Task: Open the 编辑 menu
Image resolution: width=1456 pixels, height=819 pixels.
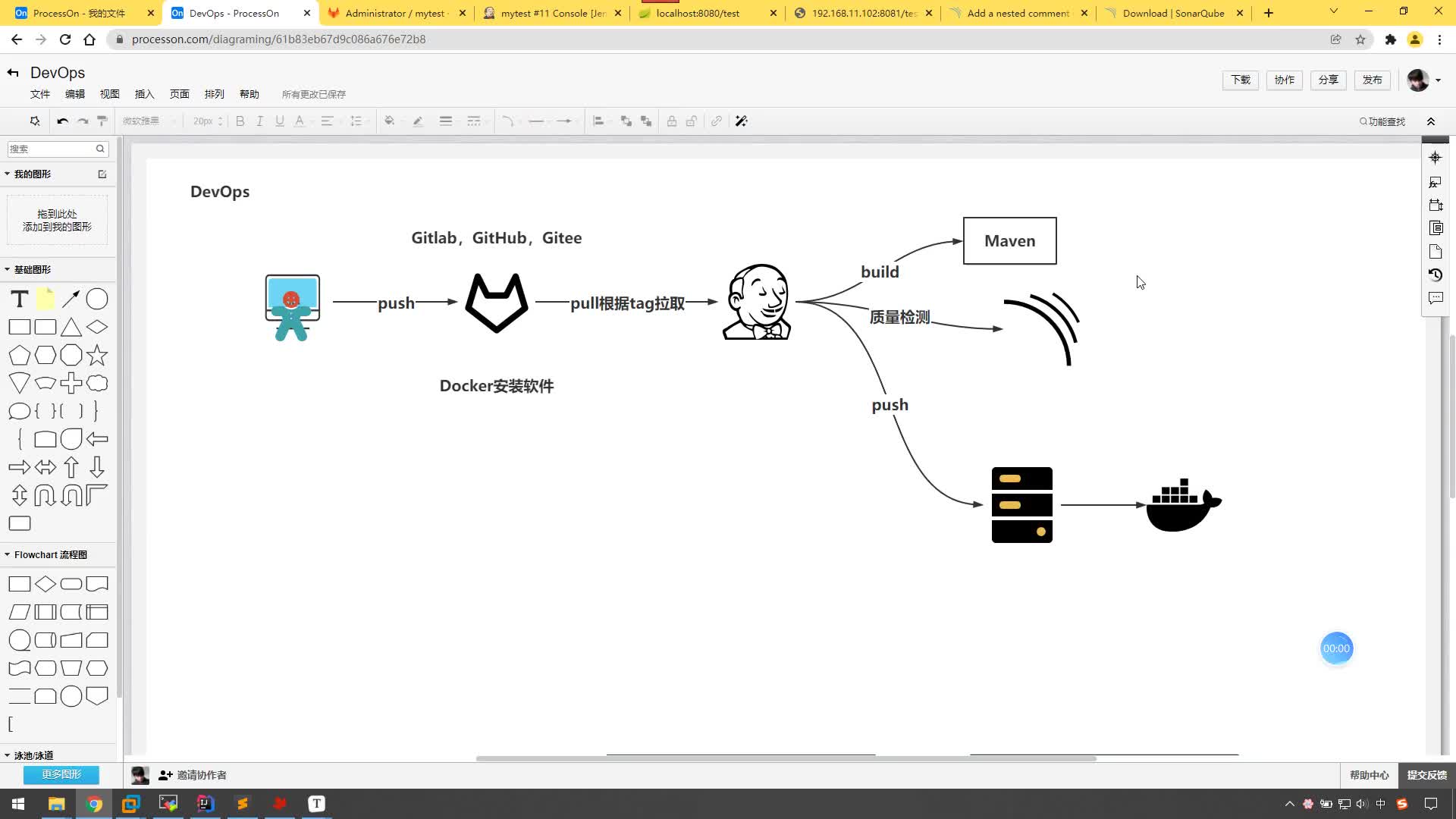Action: pyautogui.click(x=75, y=94)
